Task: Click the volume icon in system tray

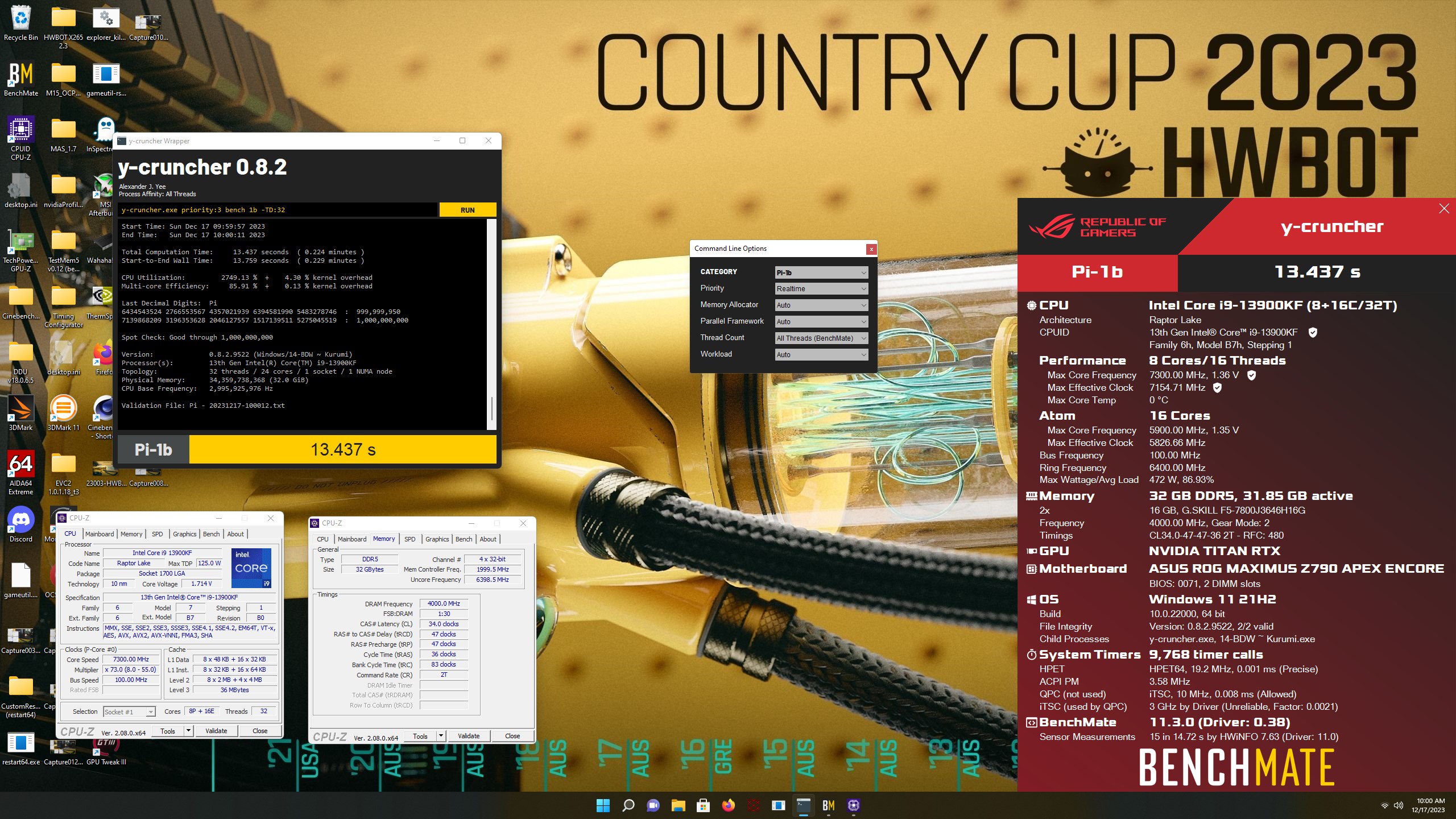Action: coord(1399,805)
